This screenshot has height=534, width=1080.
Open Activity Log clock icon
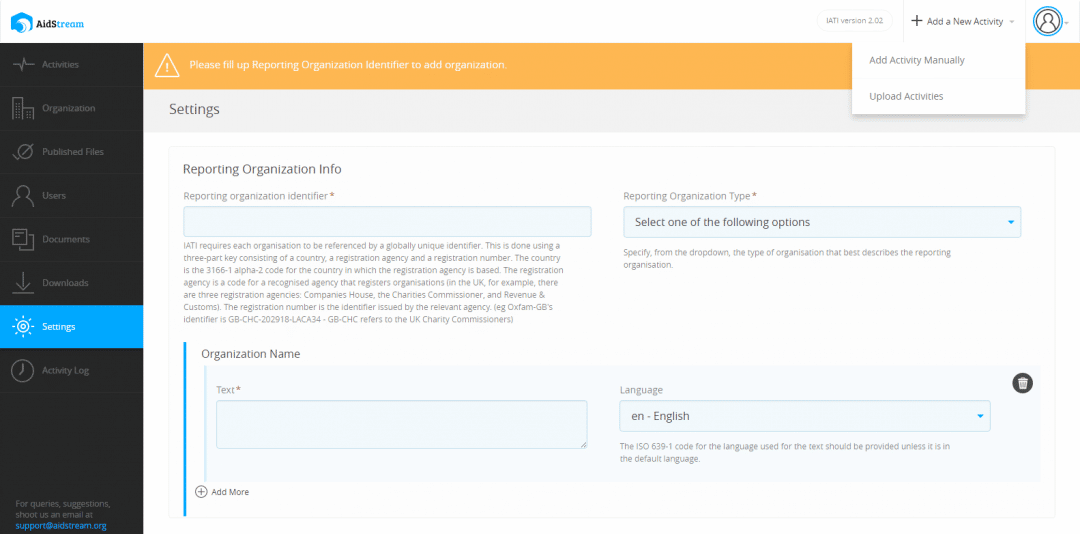click(x=23, y=370)
